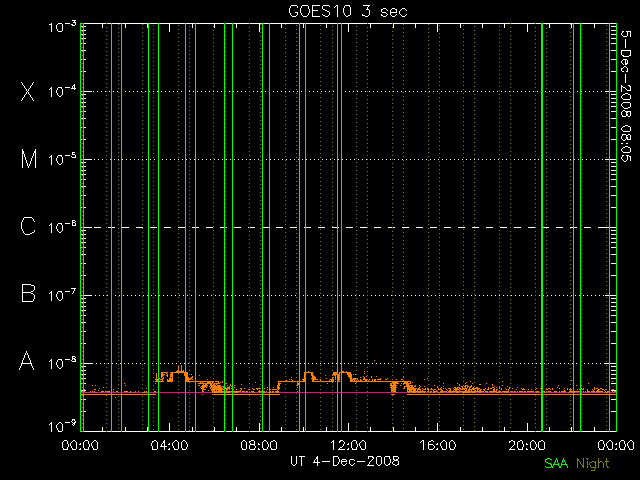Click the 16:00 time axis label
Screen dimensions: 640x480
438,445
